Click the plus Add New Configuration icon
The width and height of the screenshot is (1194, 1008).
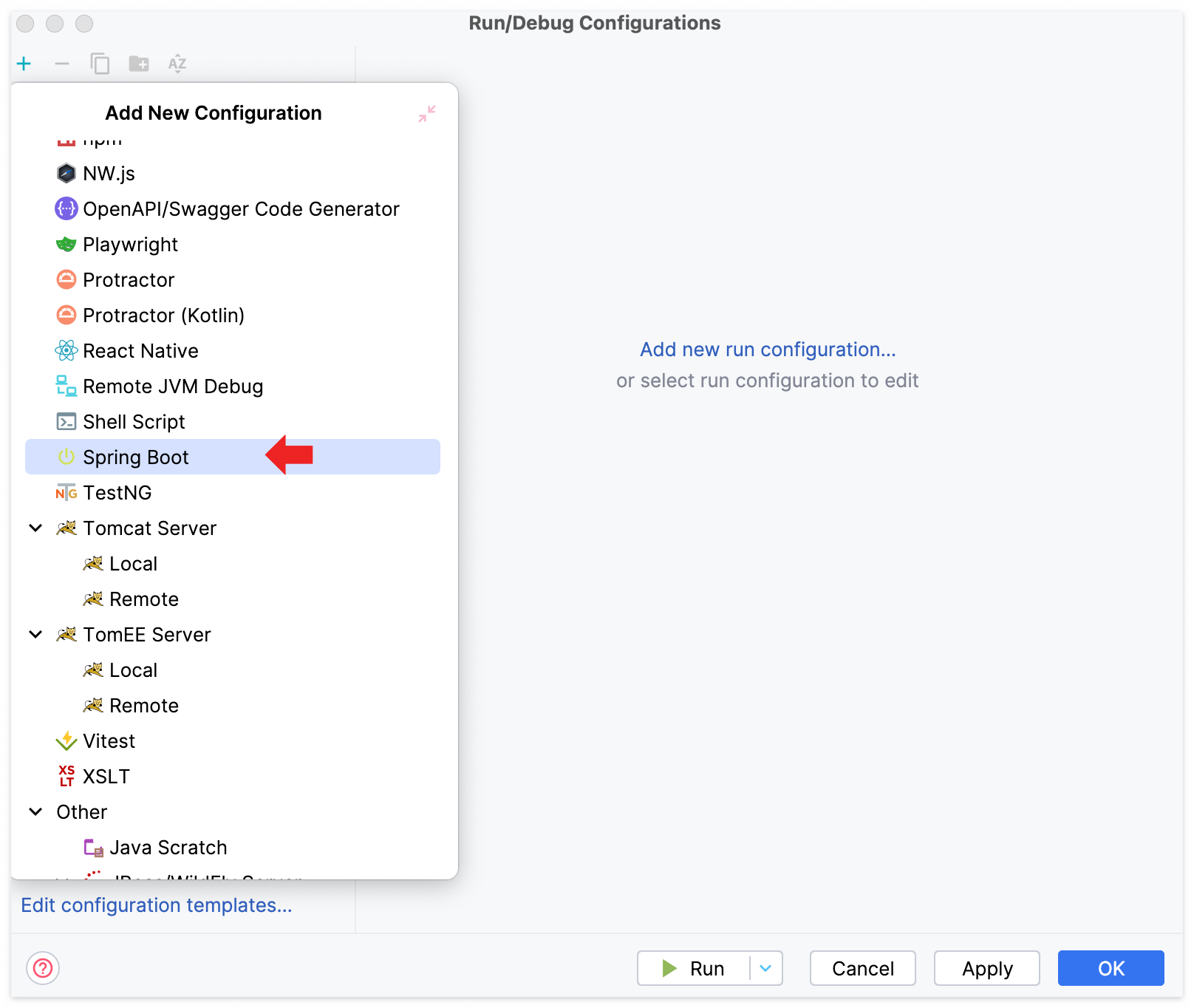pos(24,64)
